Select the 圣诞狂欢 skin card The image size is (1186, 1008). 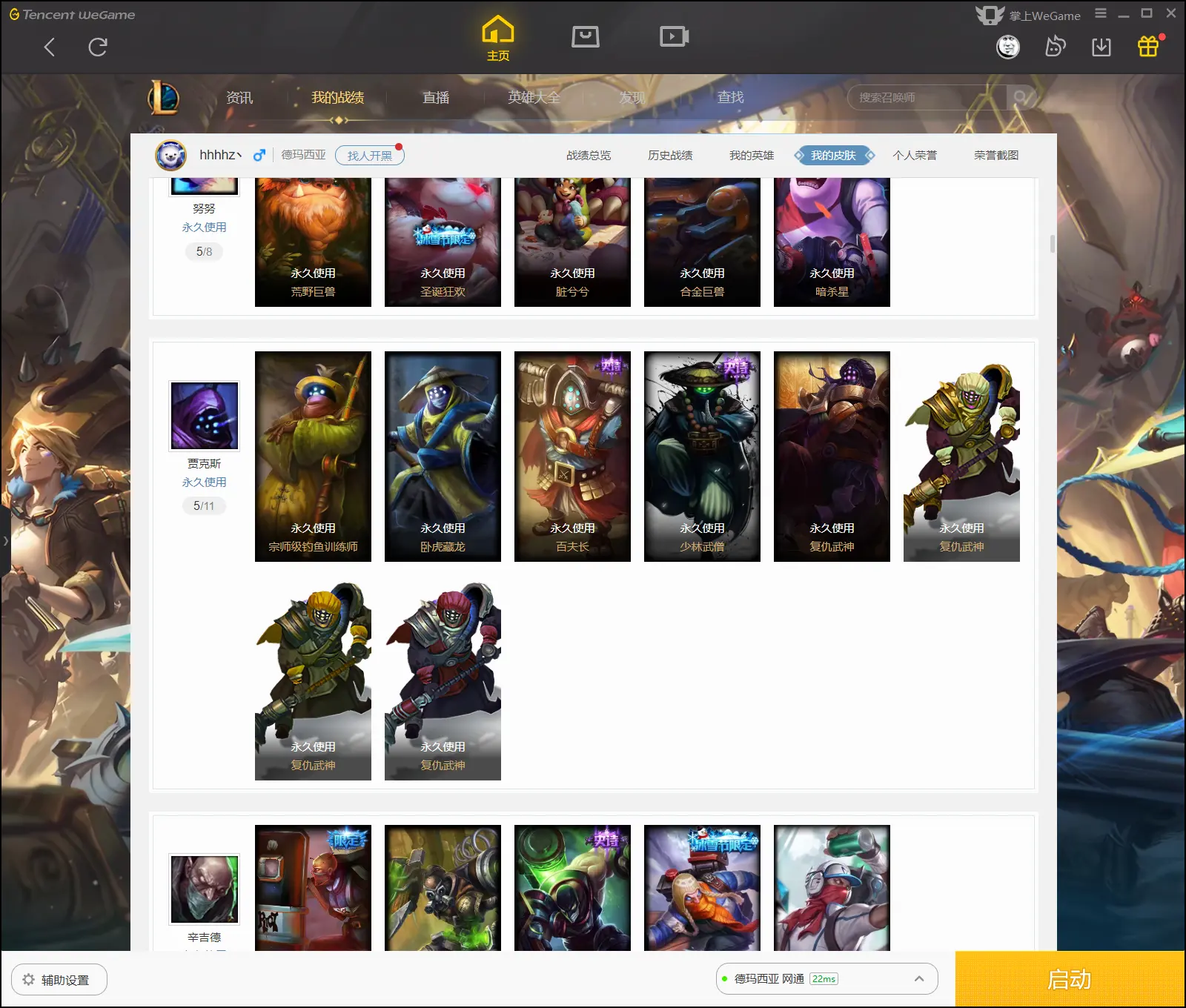pos(443,242)
